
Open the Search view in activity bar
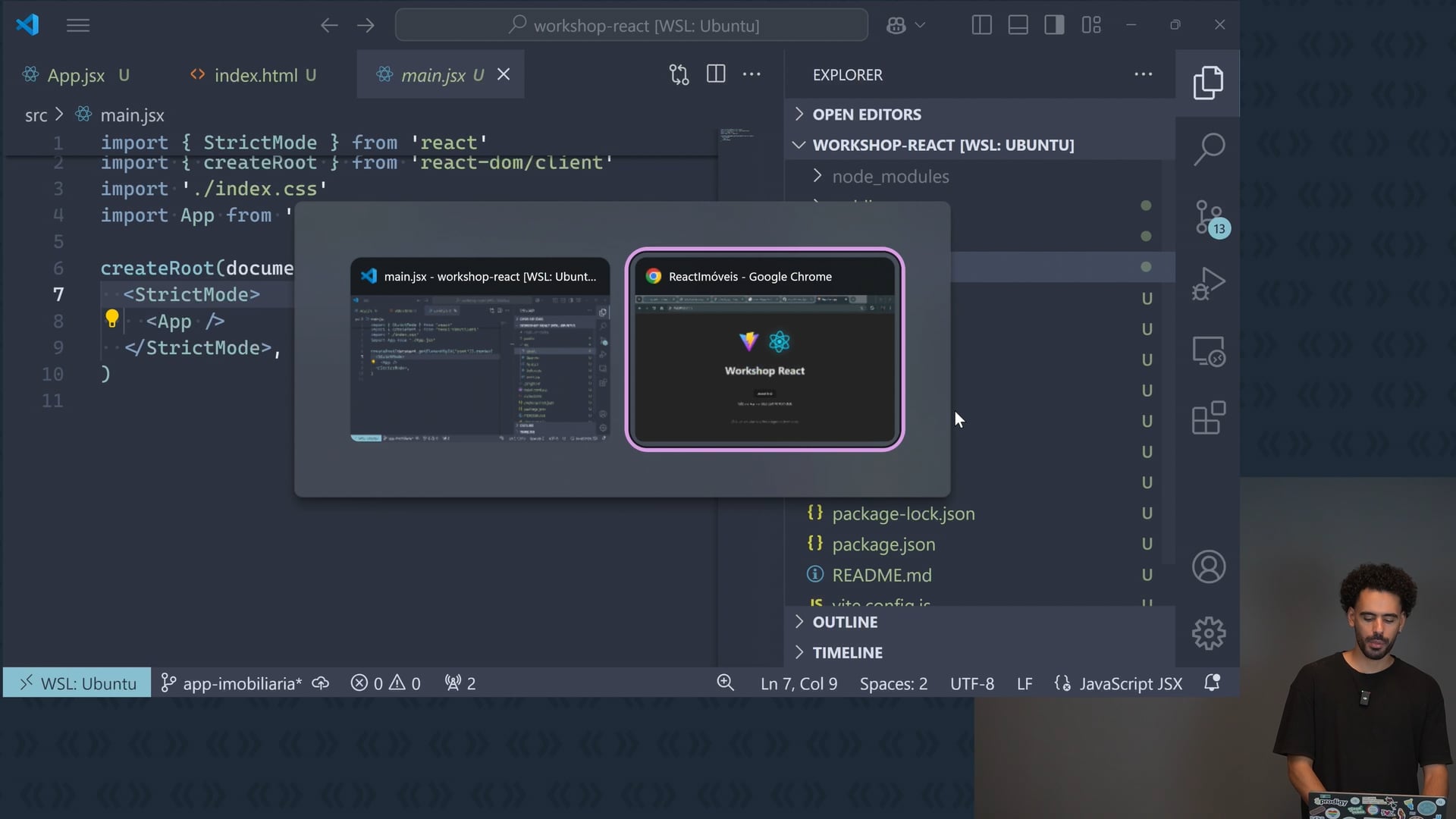point(1208,149)
